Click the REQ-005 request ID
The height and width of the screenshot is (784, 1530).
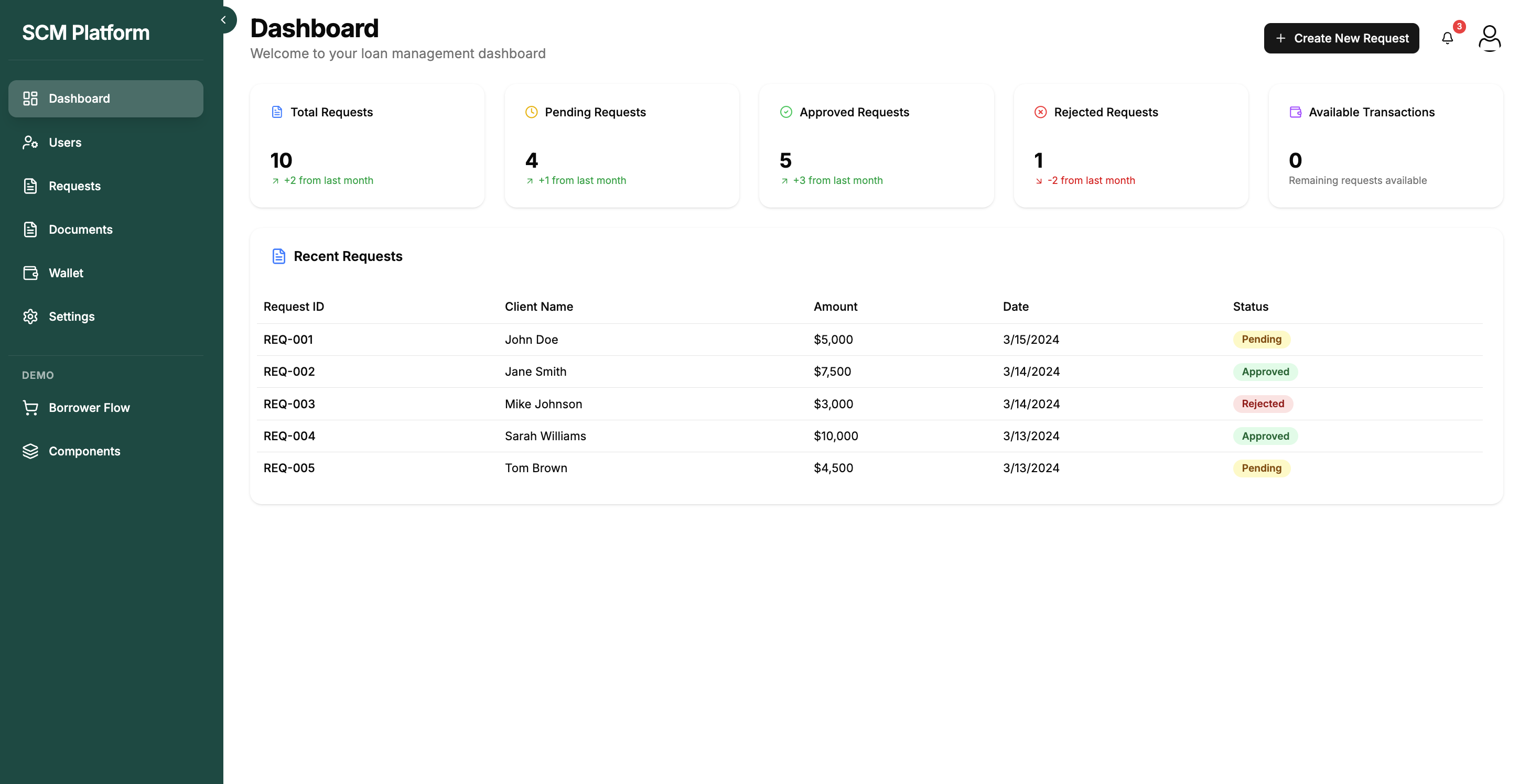[x=289, y=469]
